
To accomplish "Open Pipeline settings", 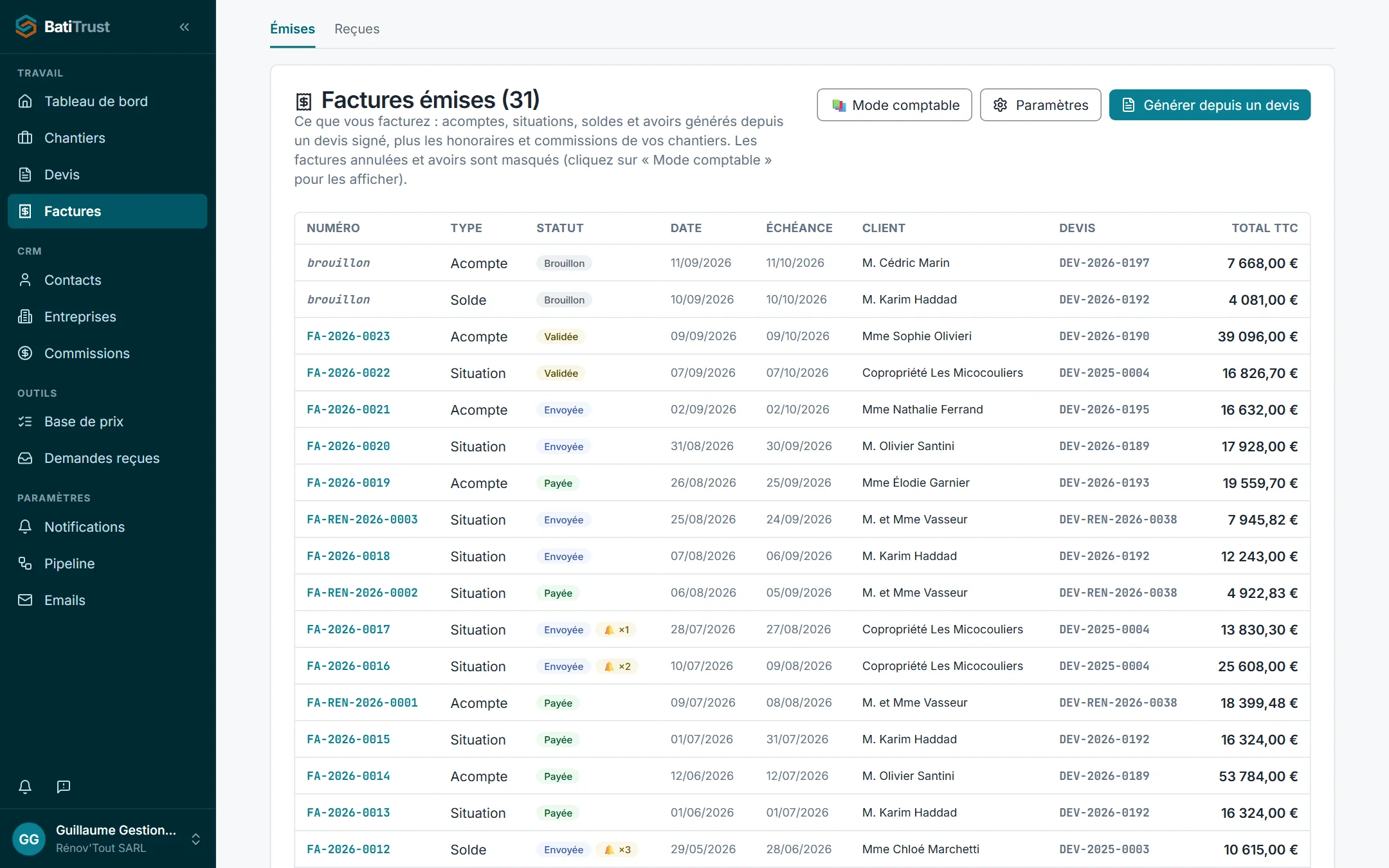I will point(107,564).
